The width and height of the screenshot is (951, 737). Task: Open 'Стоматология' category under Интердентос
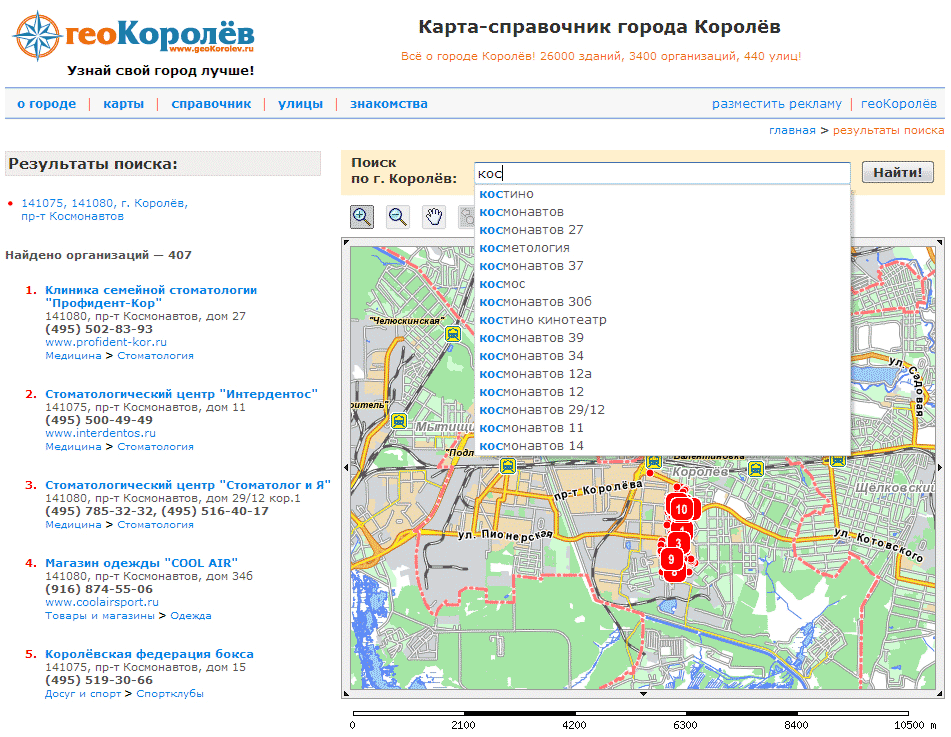(155, 446)
